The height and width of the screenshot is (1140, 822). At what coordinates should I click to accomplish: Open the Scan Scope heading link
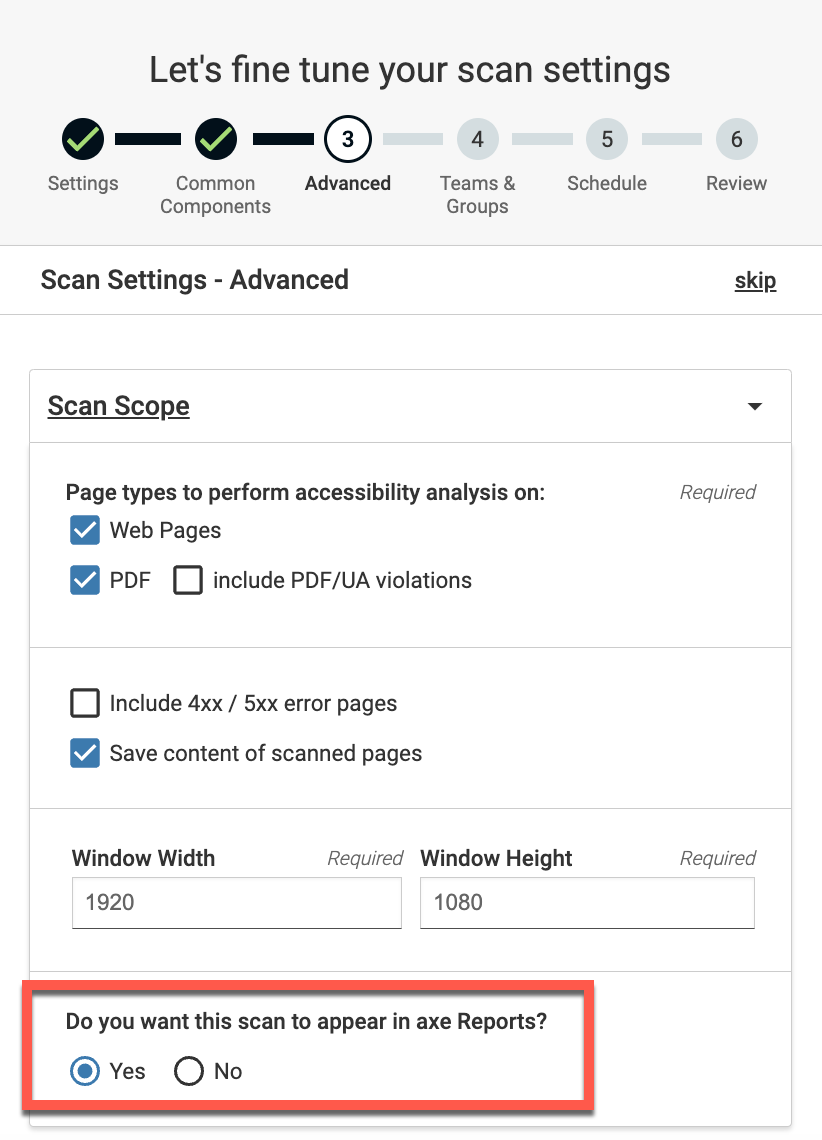pyautogui.click(x=118, y=406)
